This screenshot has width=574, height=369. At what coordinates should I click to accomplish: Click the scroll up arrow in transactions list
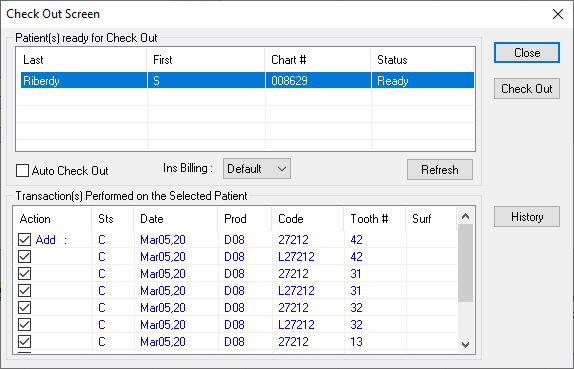465,216
